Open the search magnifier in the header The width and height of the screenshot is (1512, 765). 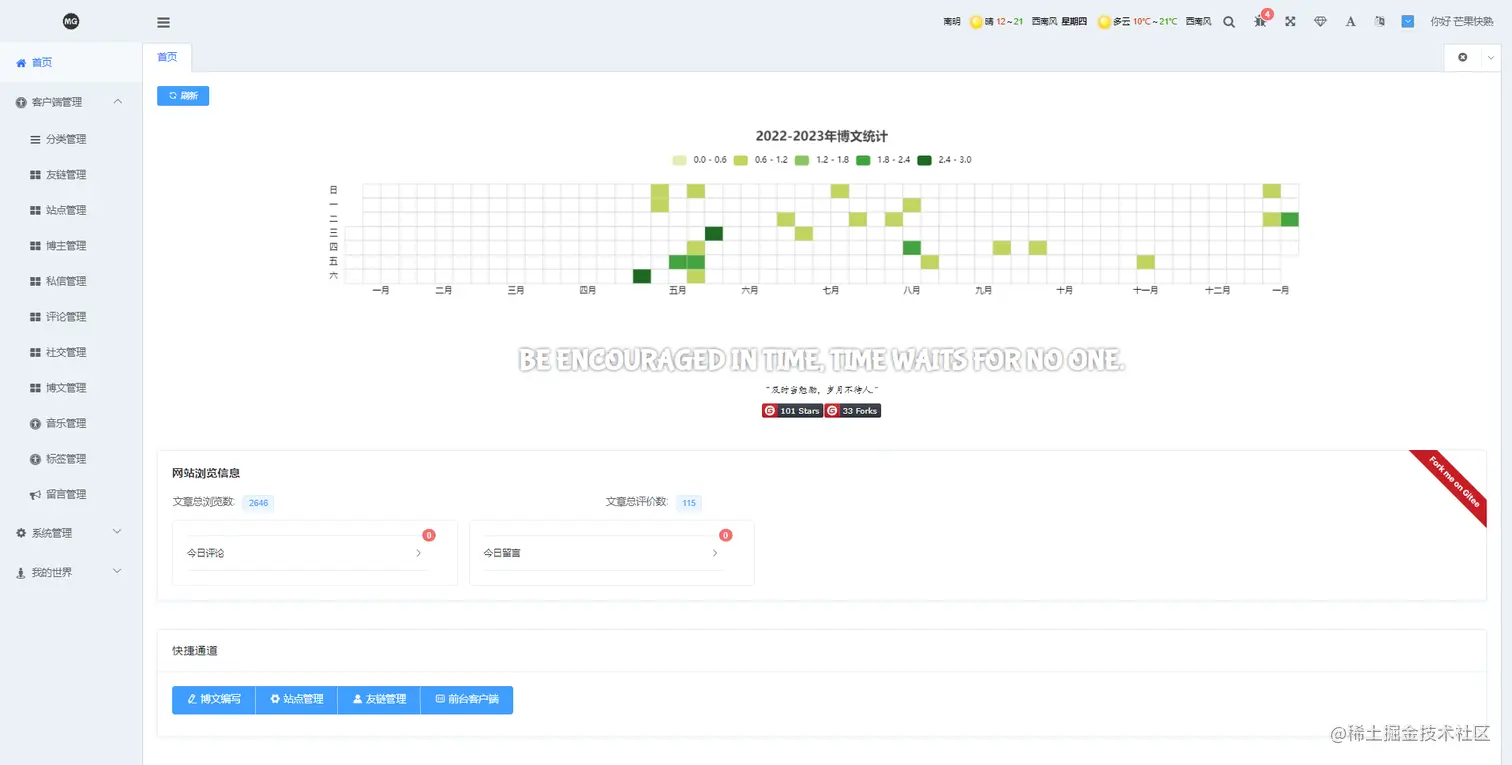(x=1229, y=21)
